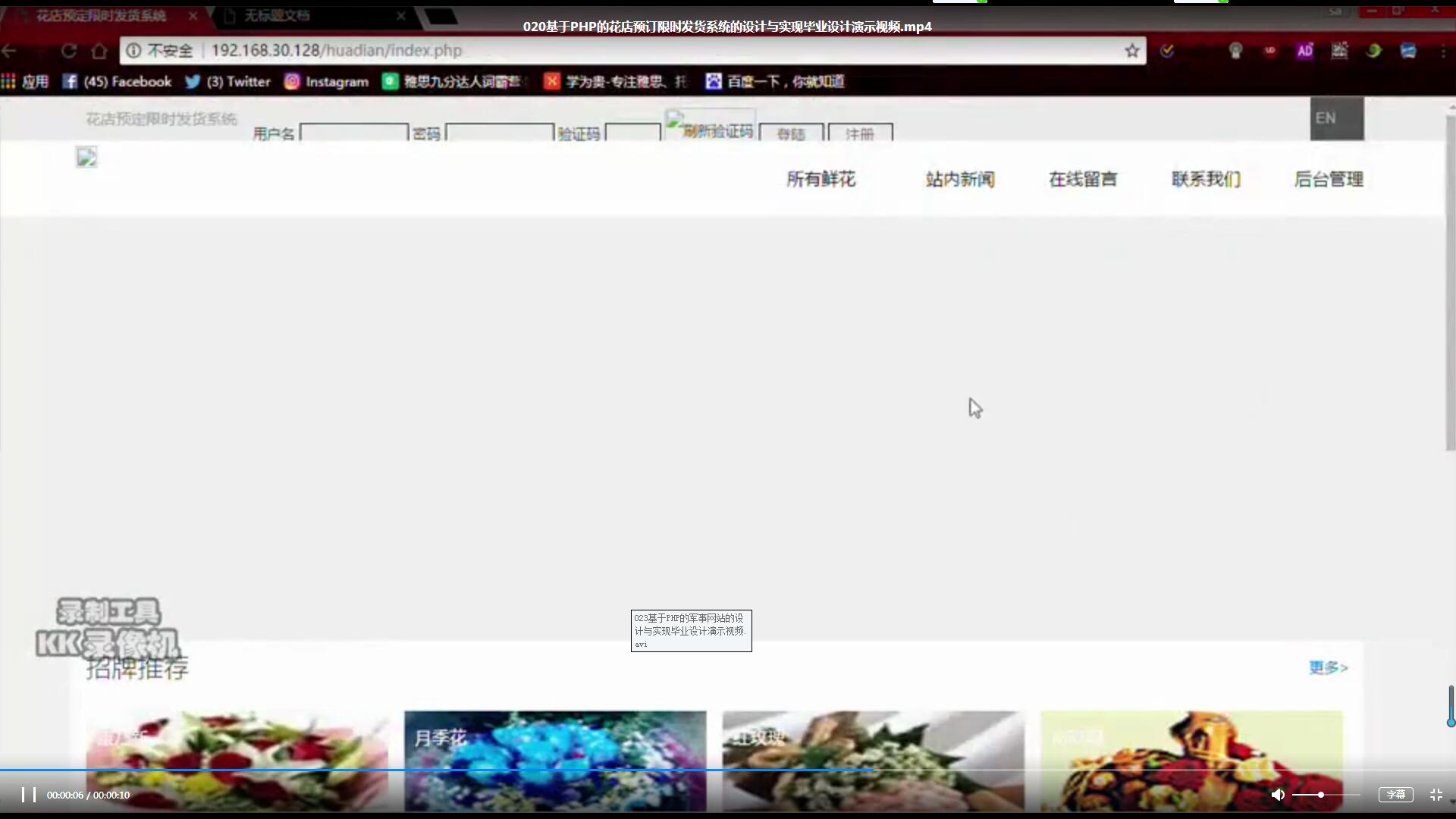Screen dimensions: 1456x819
Task: Toggle the 字幕 subtitles button
Action: pos(1395,795)
